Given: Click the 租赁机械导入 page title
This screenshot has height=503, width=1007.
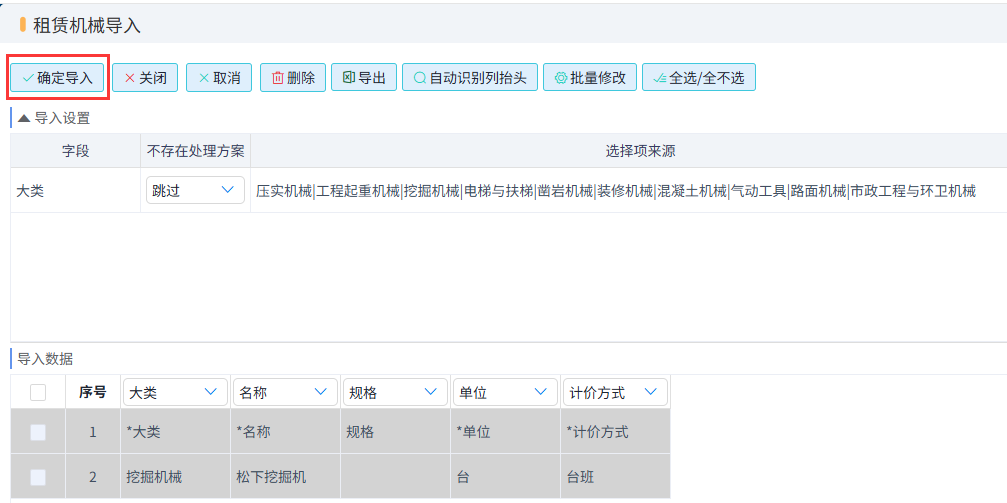Looking at the screenshot, I should 87,26.
